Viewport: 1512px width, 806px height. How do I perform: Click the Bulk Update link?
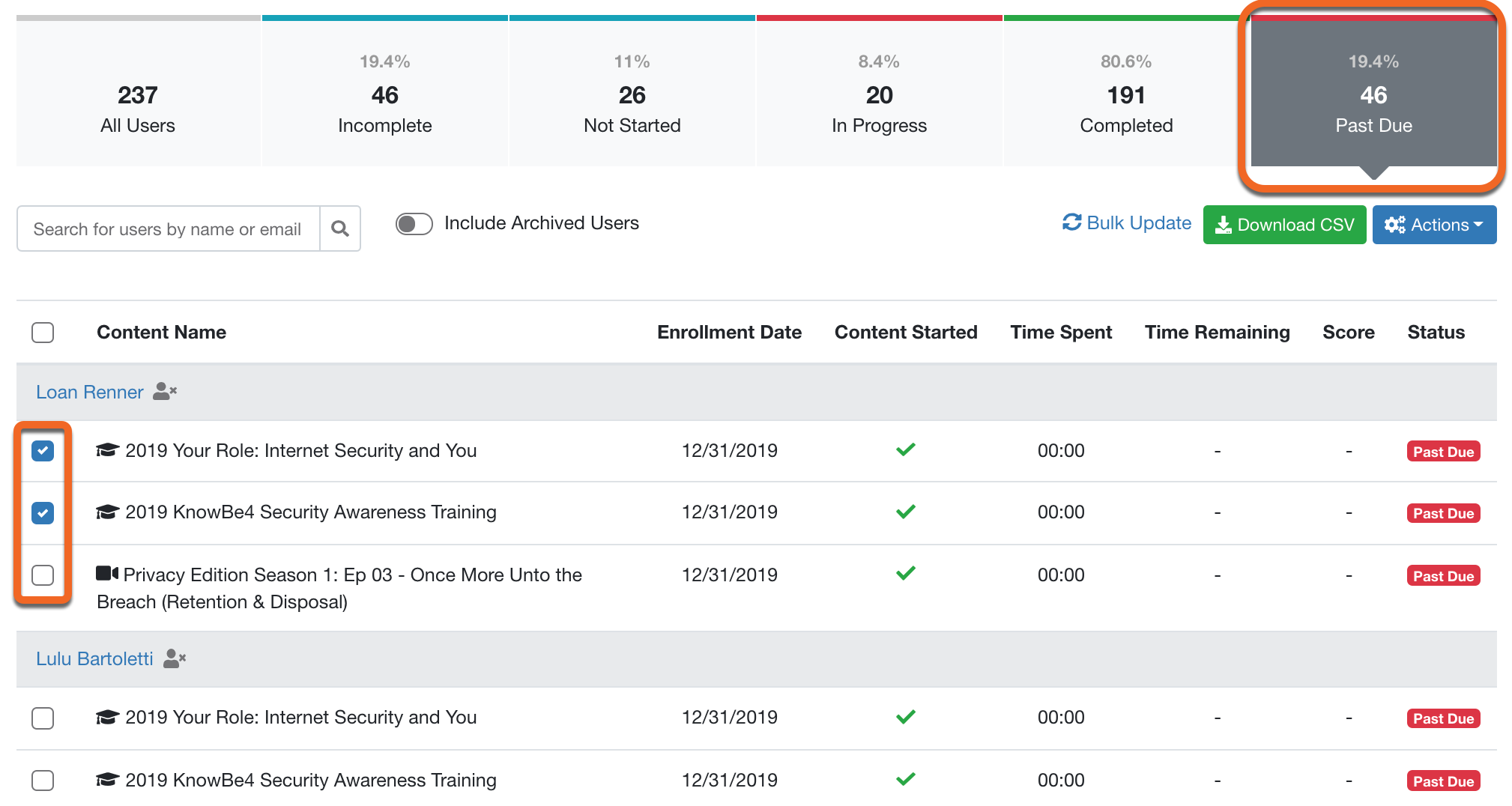[x=1139, y=222]
